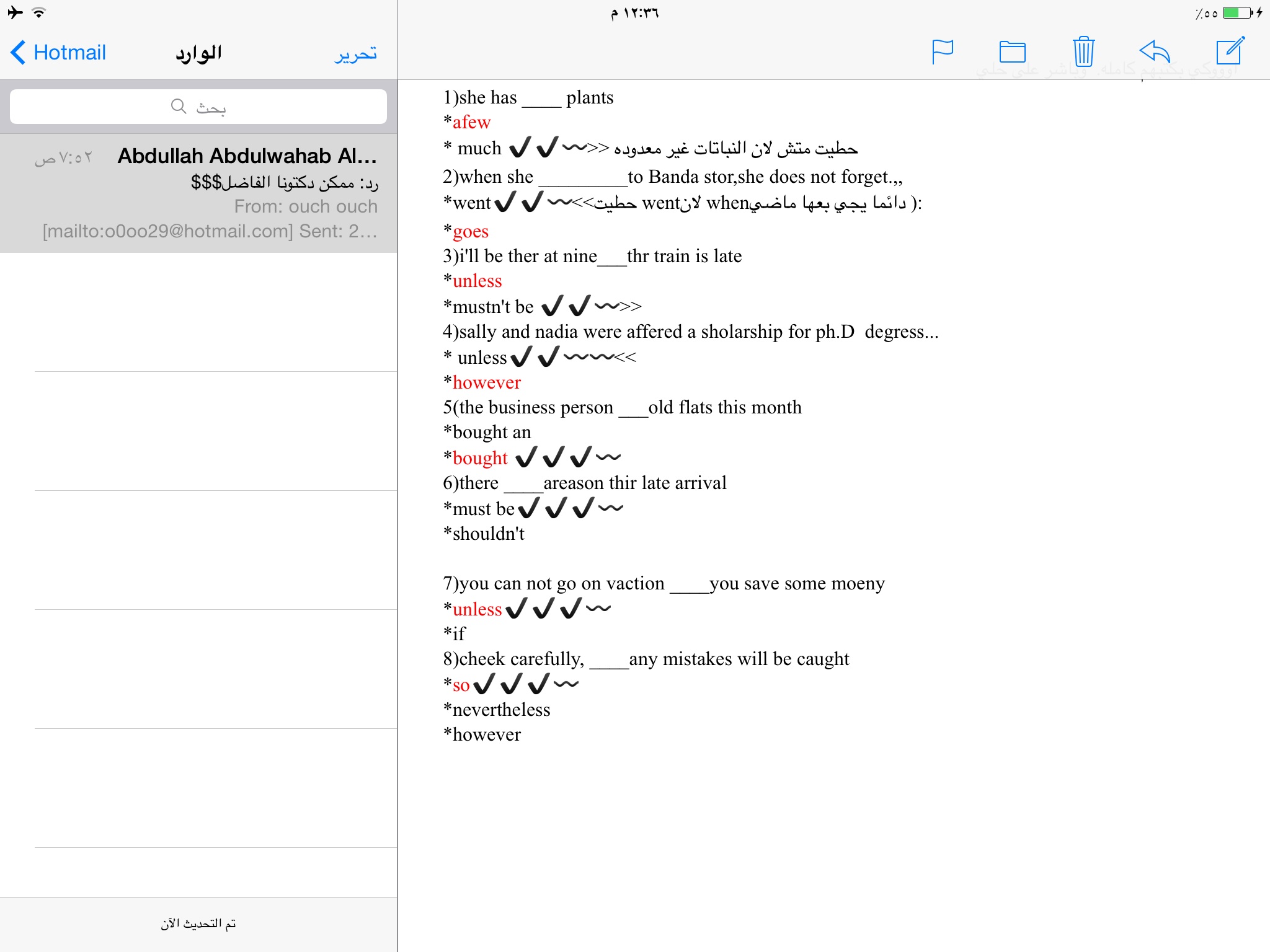Tap the battery indicator icon
The height and width of the screenshot is (952, 1270).
coord(1238,12)
